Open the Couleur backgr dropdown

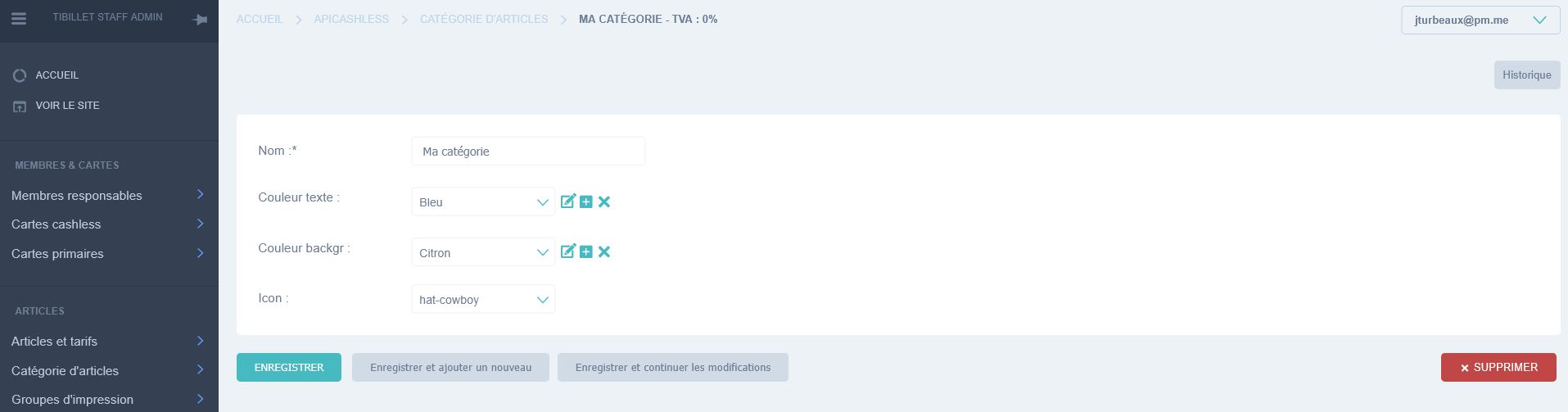tap(483, 252)
